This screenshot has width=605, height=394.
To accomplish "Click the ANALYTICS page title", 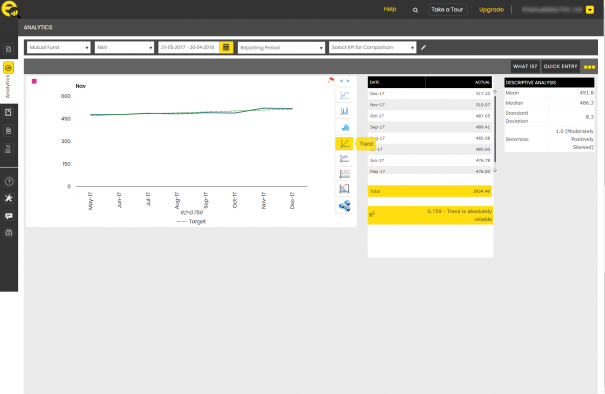I will click(x=38, y=27).
